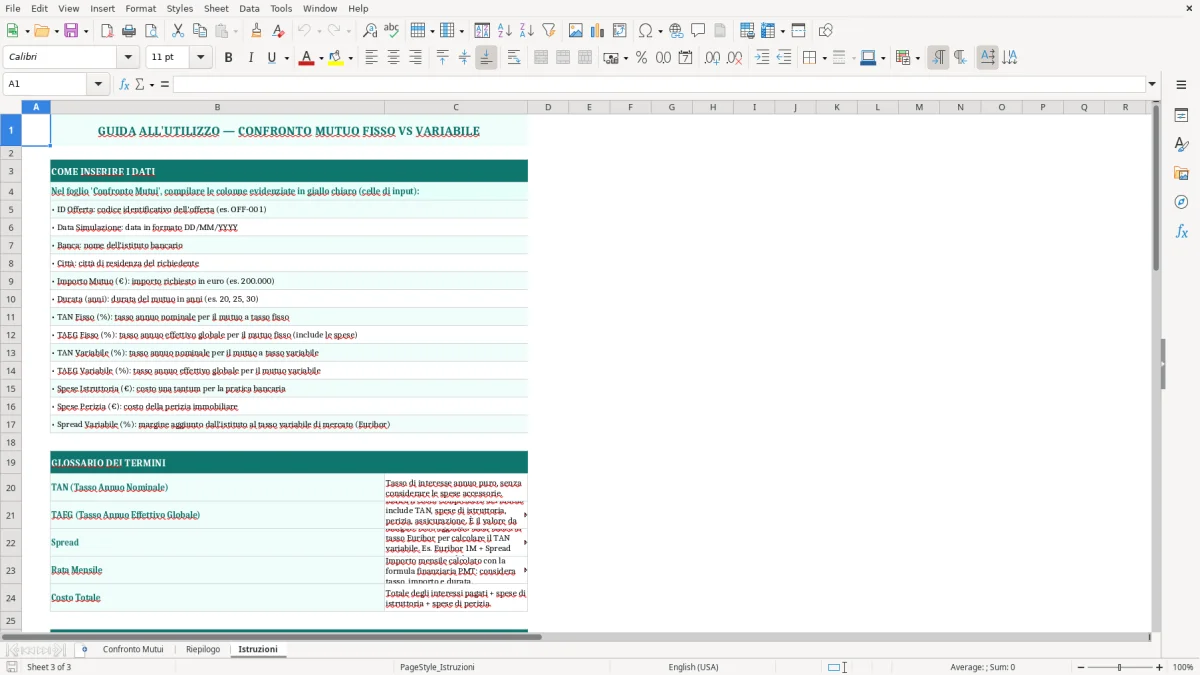Open the Sheet menu
This screenshot has width=1200, height=675.
(x=216, y=8)
